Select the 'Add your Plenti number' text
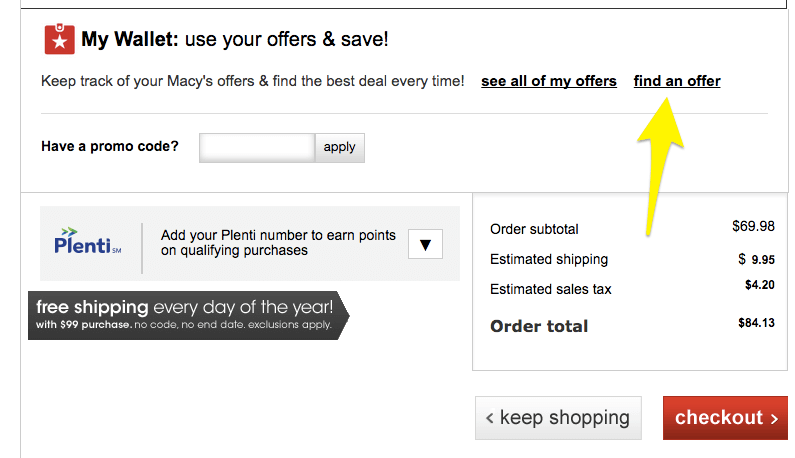795x458 pixels. (278, 242)
